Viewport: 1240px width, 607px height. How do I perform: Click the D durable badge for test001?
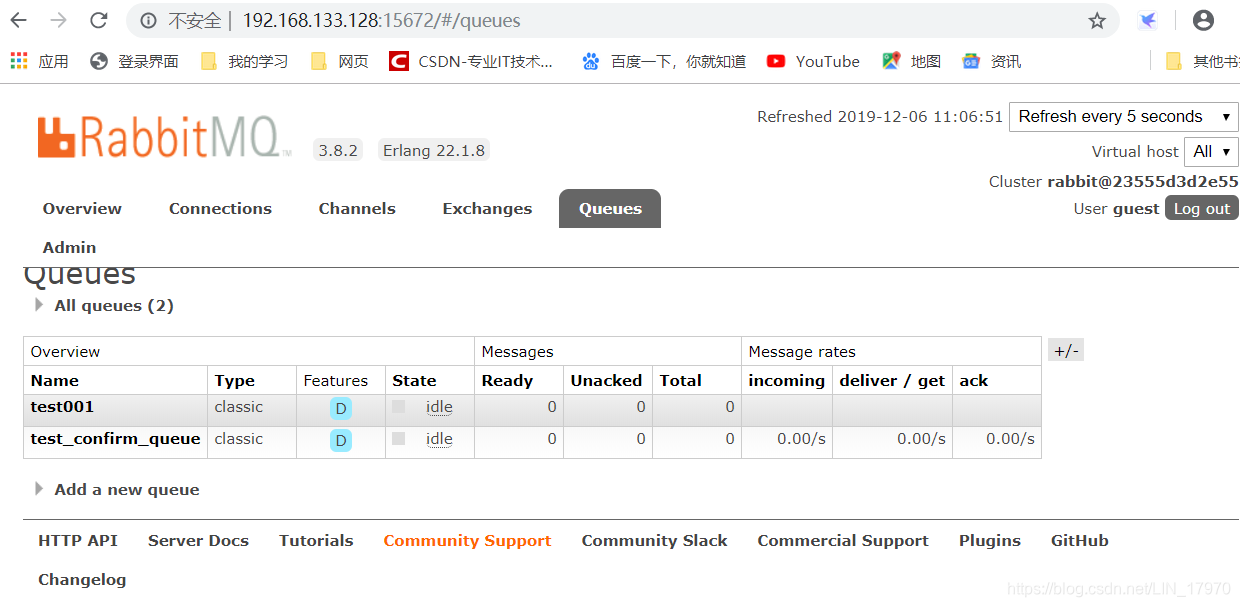click(x=341, y=408)
